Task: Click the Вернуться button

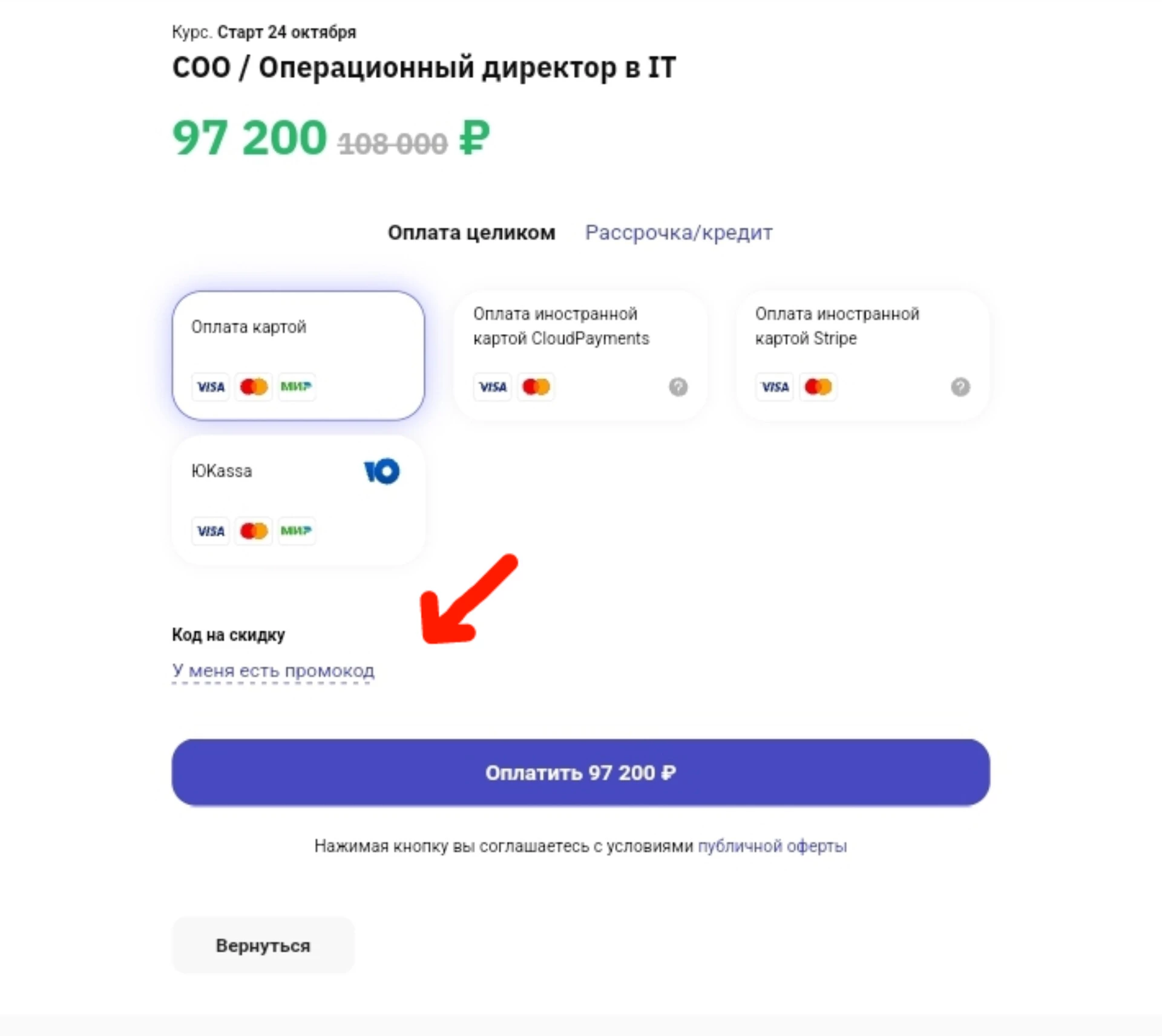Action: click(263, 945)
